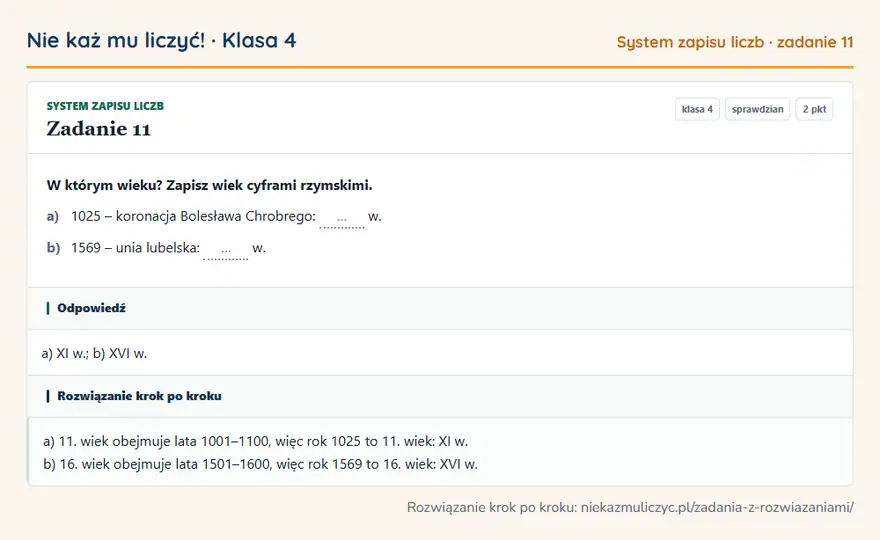The image size is (880, 540).
Task: Open the niekazmuliczyc.pl/zadania-z-rozwiazaniami/ footer link
Action: coord(717,507)
